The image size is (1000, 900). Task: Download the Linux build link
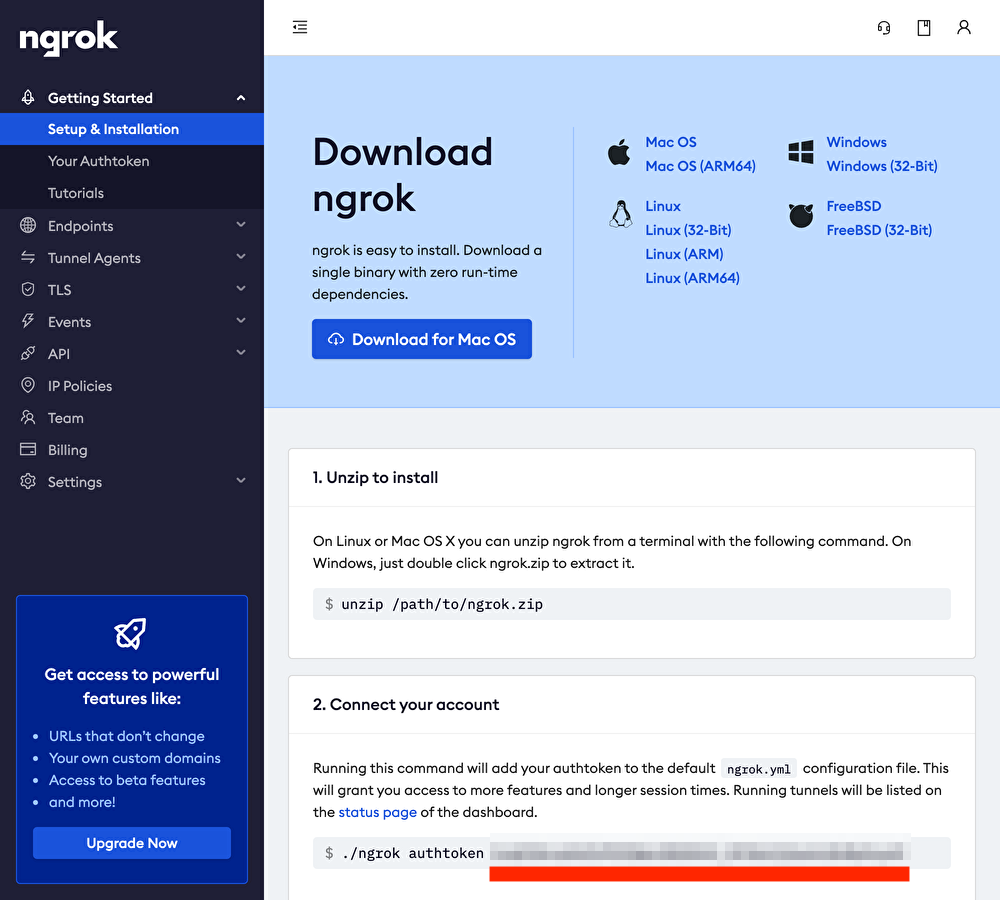coord(663,206)
